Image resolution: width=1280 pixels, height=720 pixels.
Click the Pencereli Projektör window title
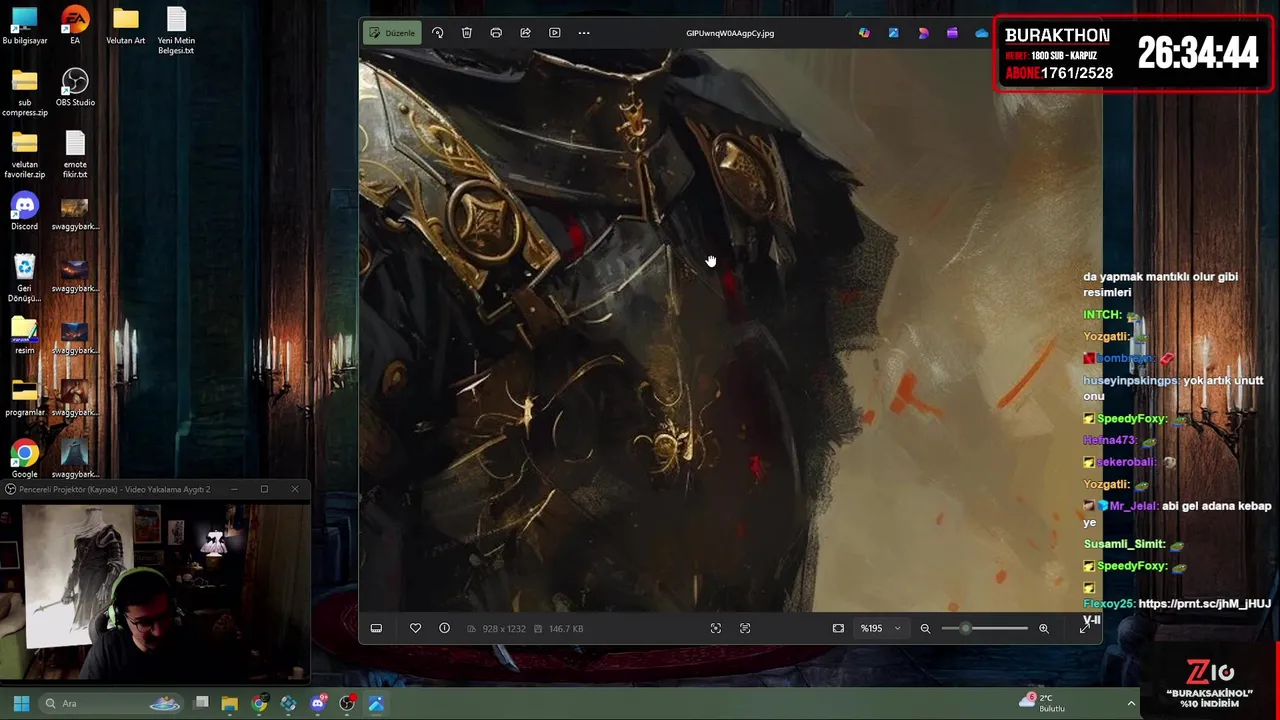[x=114, y=489]
